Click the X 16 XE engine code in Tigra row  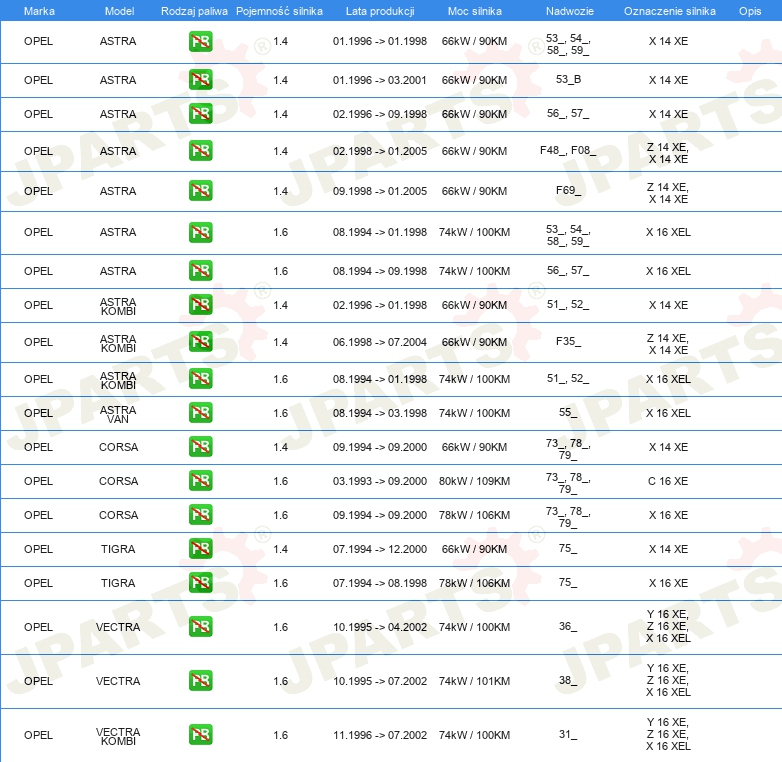[x=668, y=583]
